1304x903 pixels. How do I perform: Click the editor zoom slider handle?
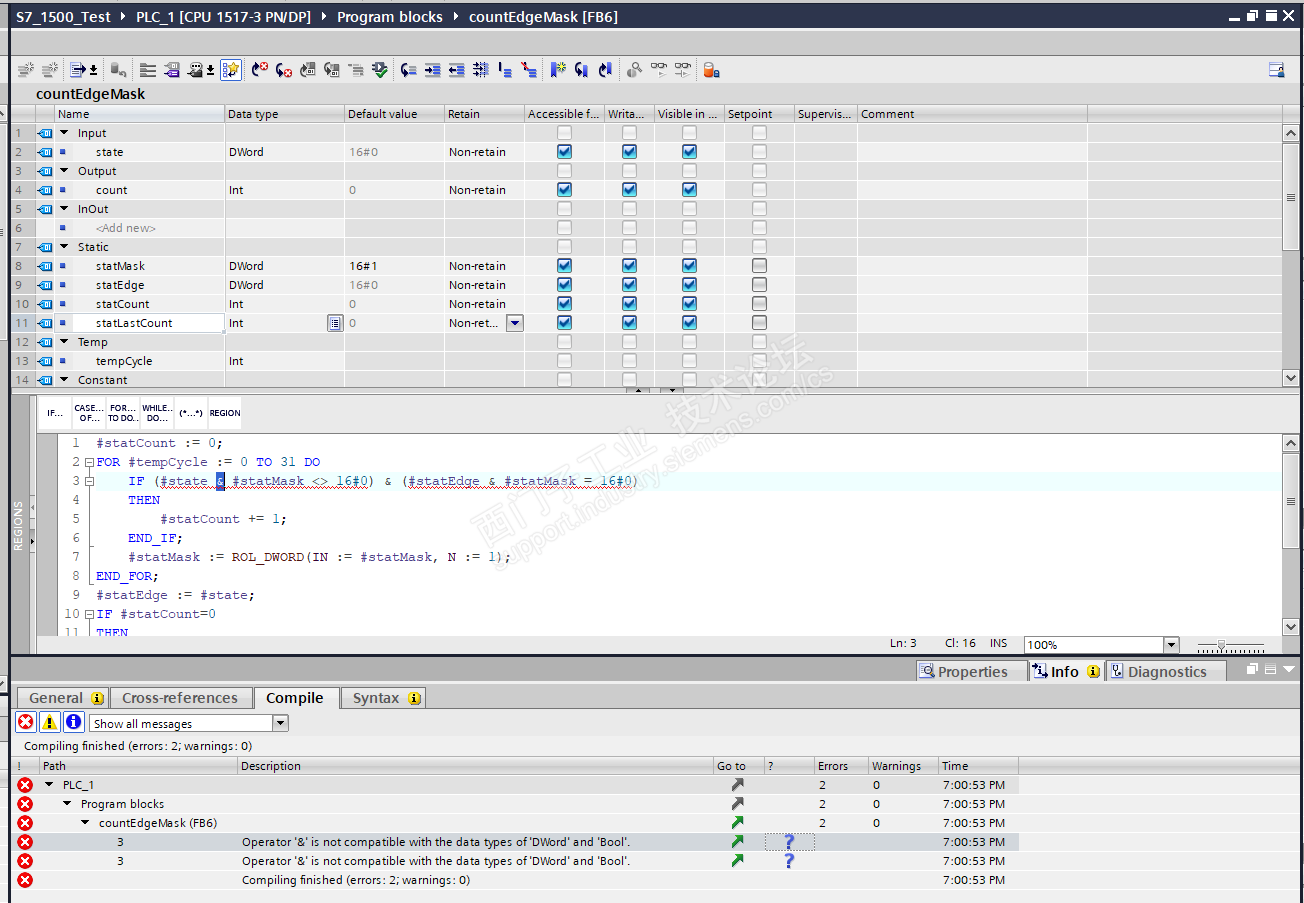1221,645
